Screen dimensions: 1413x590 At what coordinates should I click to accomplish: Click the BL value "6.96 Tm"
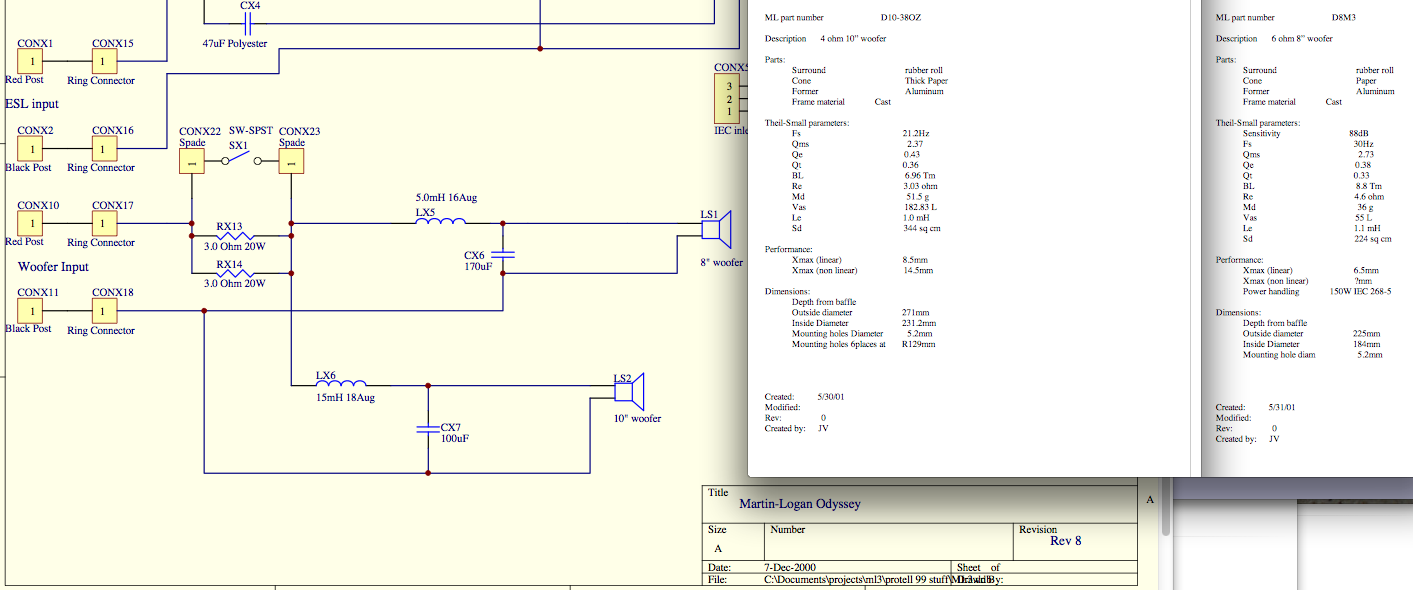(x=918, y=175)
